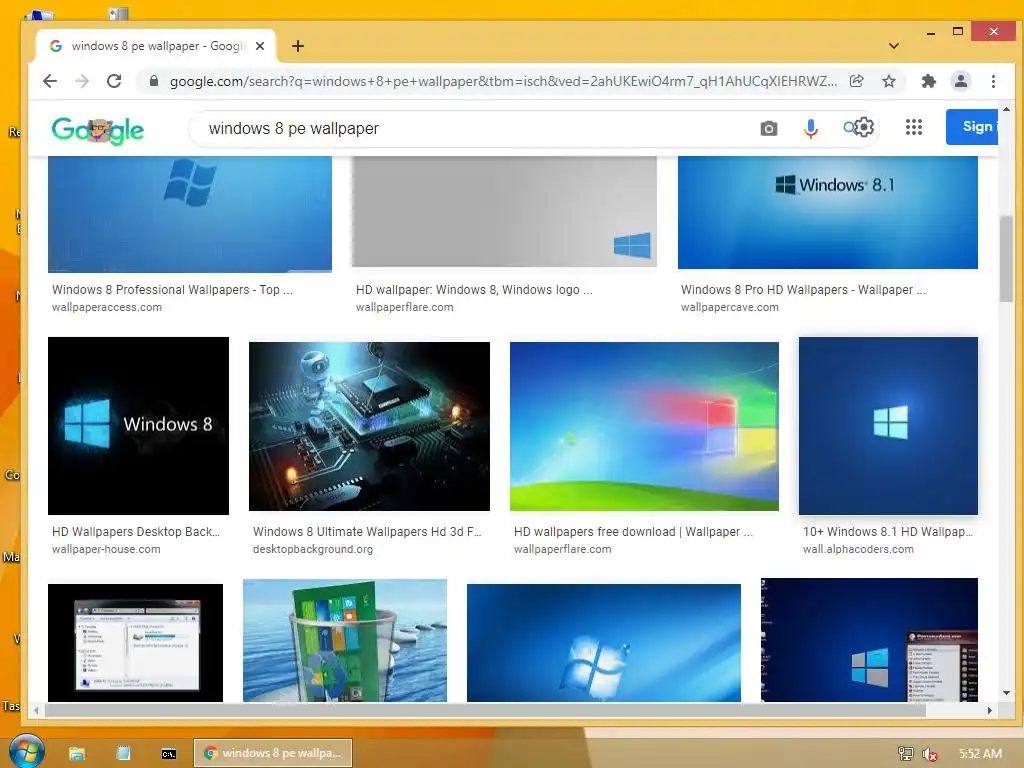Reload the page with the refresh icon

tap(114, 81)
